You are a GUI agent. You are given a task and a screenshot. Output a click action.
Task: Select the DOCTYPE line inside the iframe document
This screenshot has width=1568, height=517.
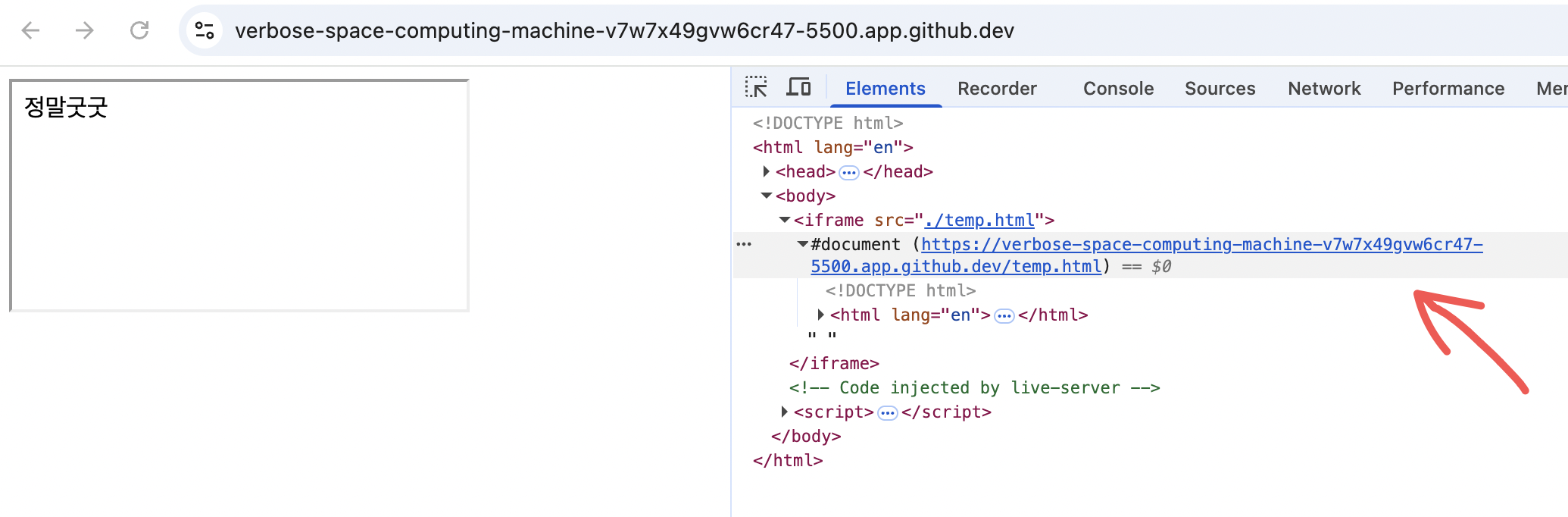click(x=901, y=290)
